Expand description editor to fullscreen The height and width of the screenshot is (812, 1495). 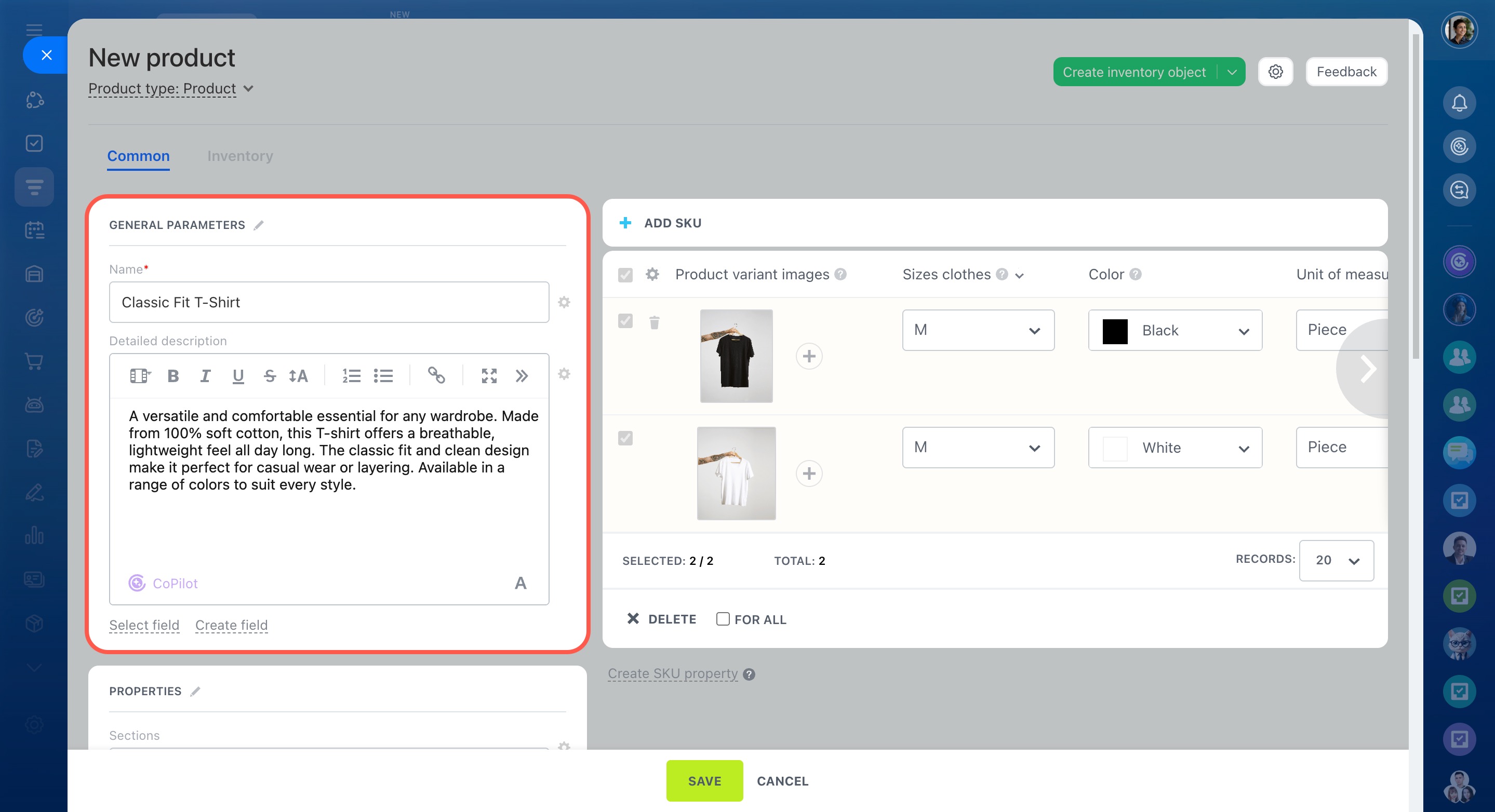(489, 376)
